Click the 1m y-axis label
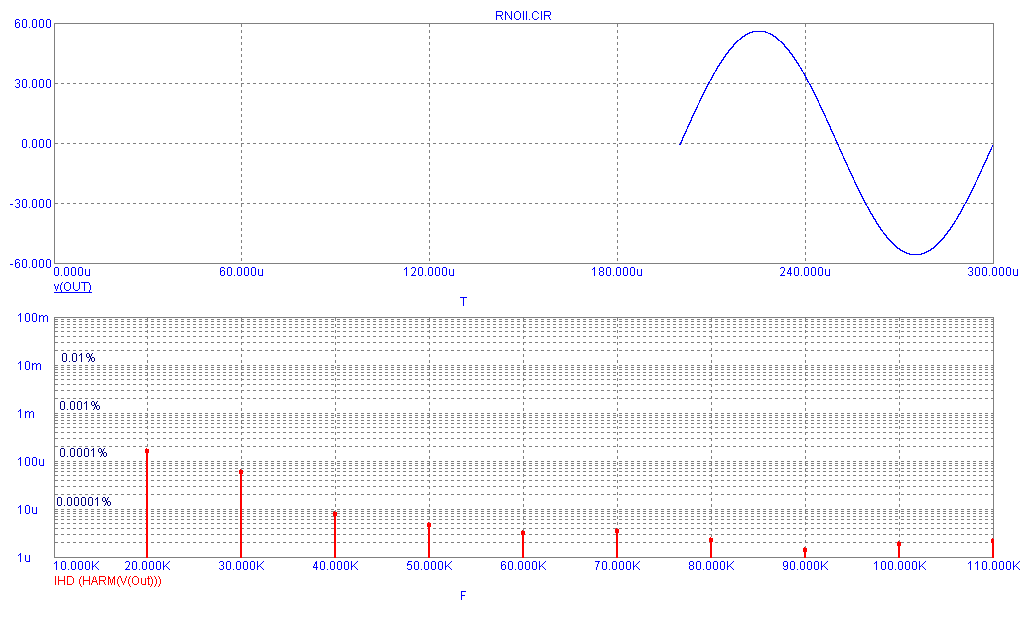The height and width of the screenshot is (619, 1027). (26, 414)
